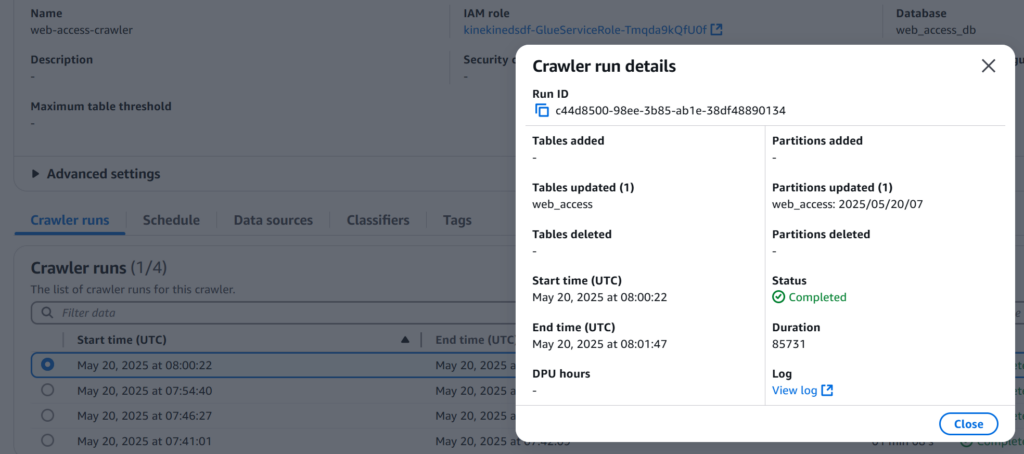Click End time (UTC) column header
Screen dimensions: 1024x454
click(475, 340)
